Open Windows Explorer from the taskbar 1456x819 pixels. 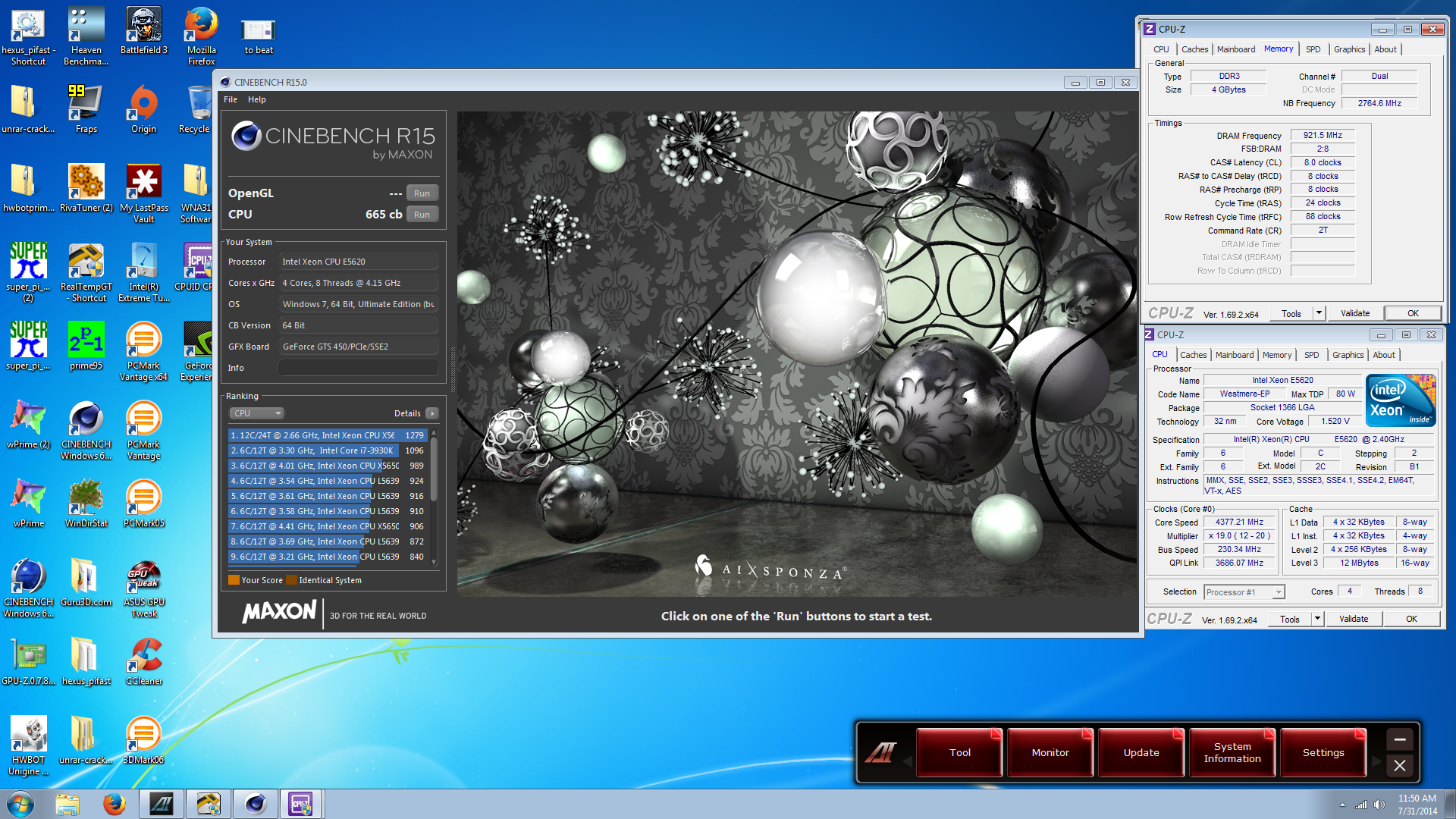(x=67, y=804)
